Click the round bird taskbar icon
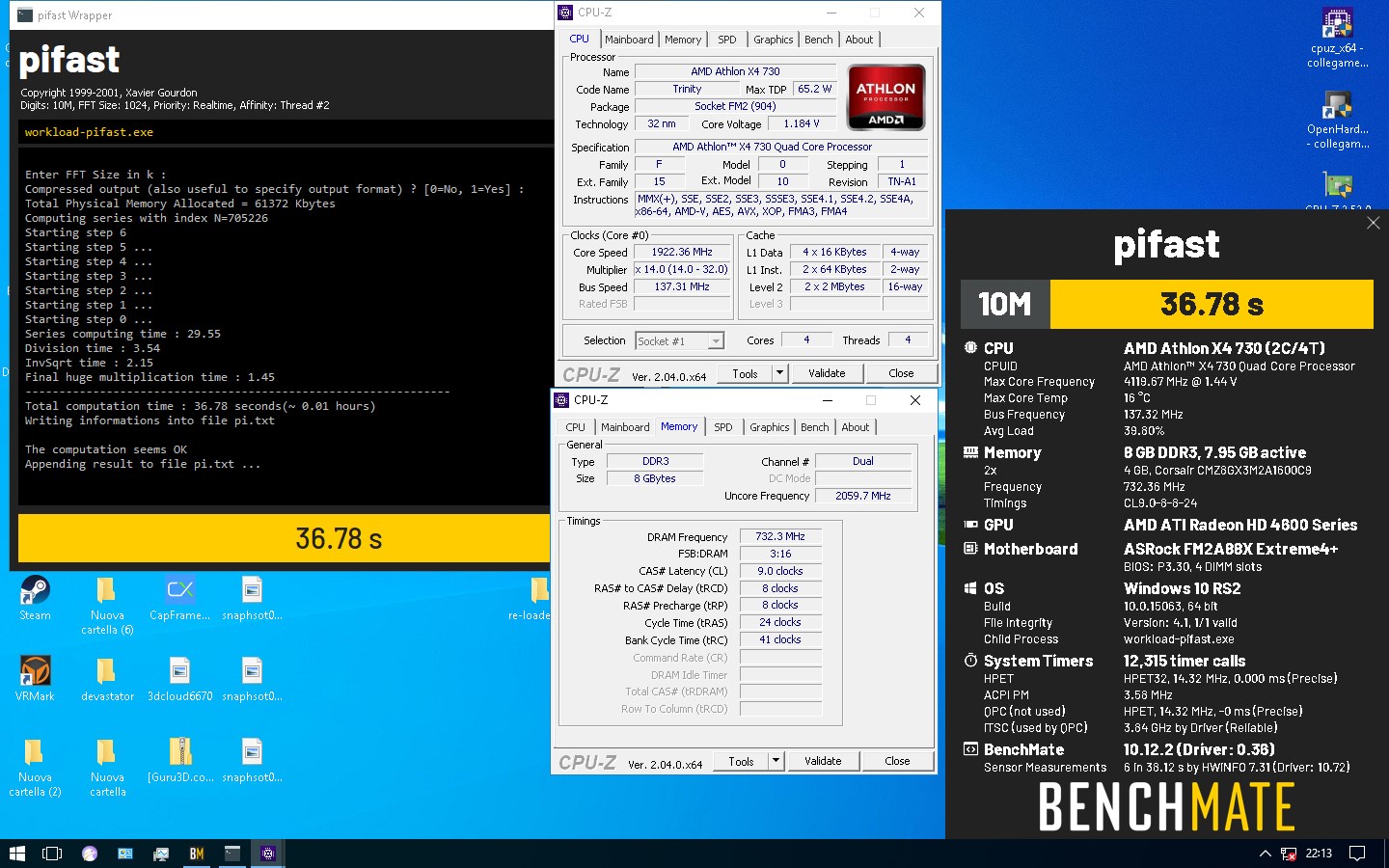 coord(90,854)
